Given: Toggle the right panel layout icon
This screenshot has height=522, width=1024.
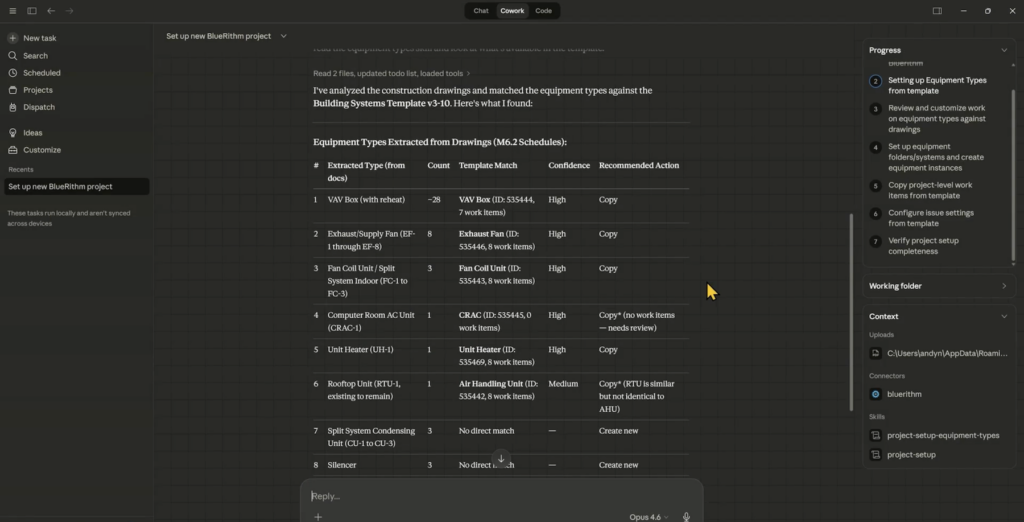Looking at the screenshot, I should pos(937,11).
